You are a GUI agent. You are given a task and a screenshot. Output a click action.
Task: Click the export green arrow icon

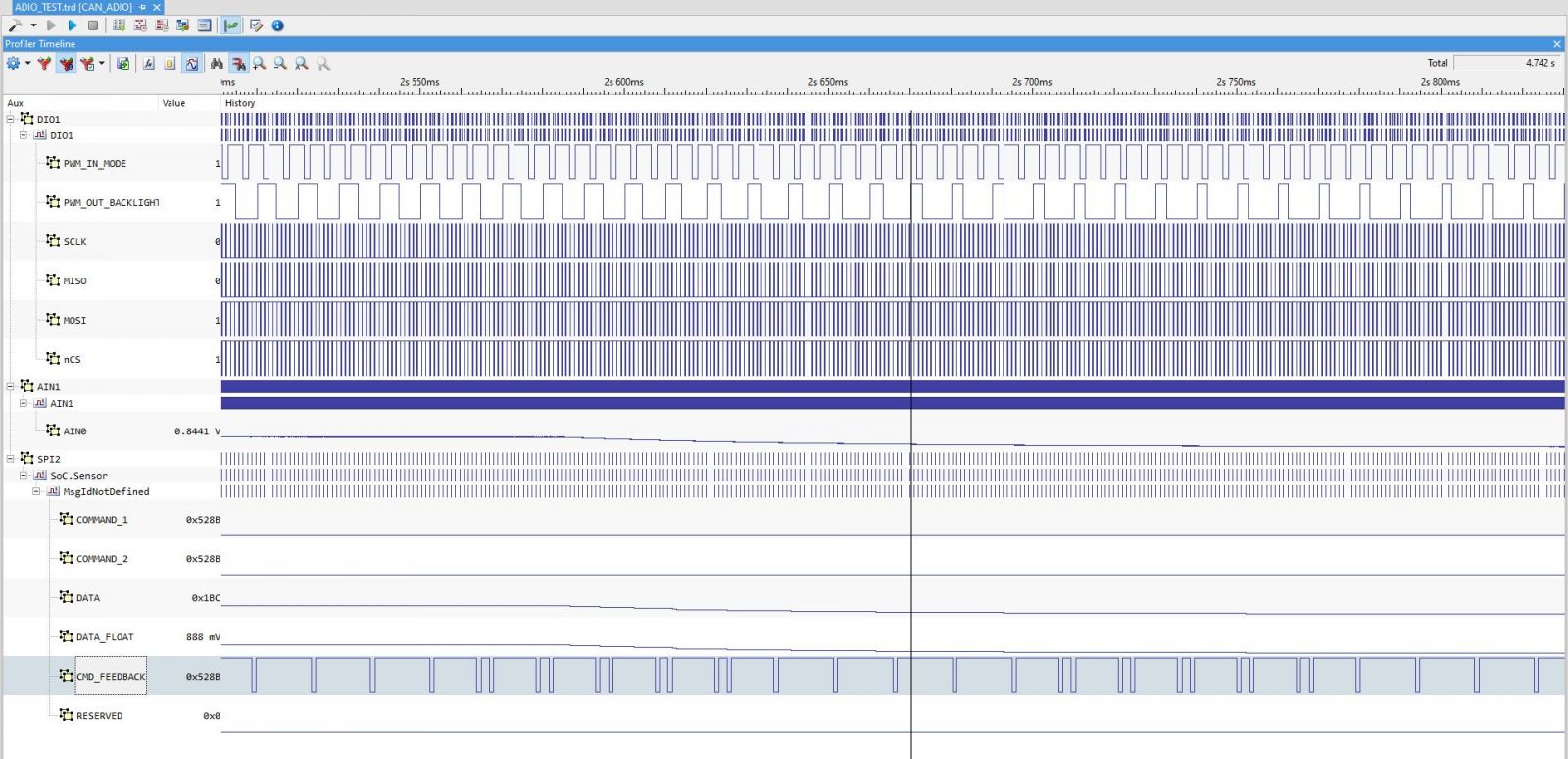click(x=122, y=63)
